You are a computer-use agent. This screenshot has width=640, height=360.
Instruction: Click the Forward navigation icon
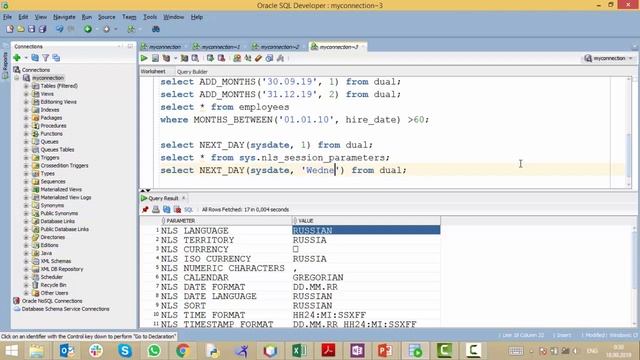click(x=107, y=29)
